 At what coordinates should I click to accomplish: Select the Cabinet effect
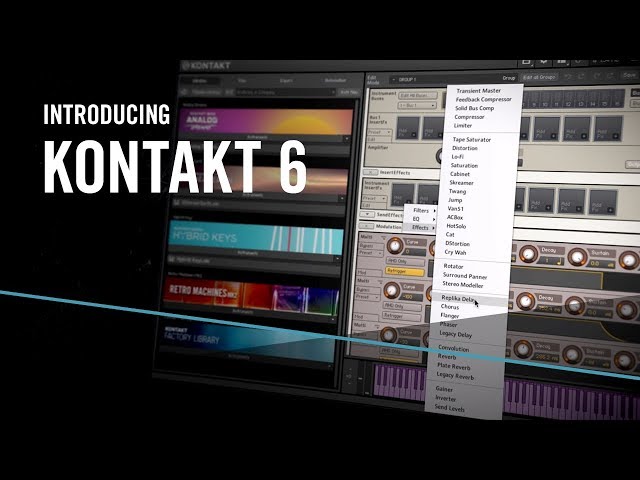tap(460, 174)
